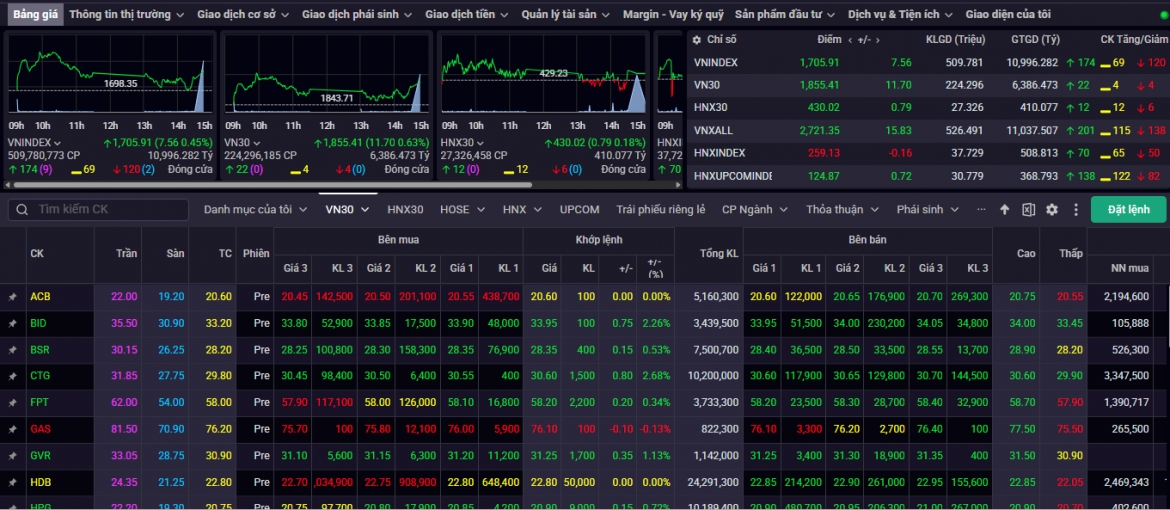Open GAS stock ticker
This screenshot has height=510, width=1170.
click(x=40, y=429)
